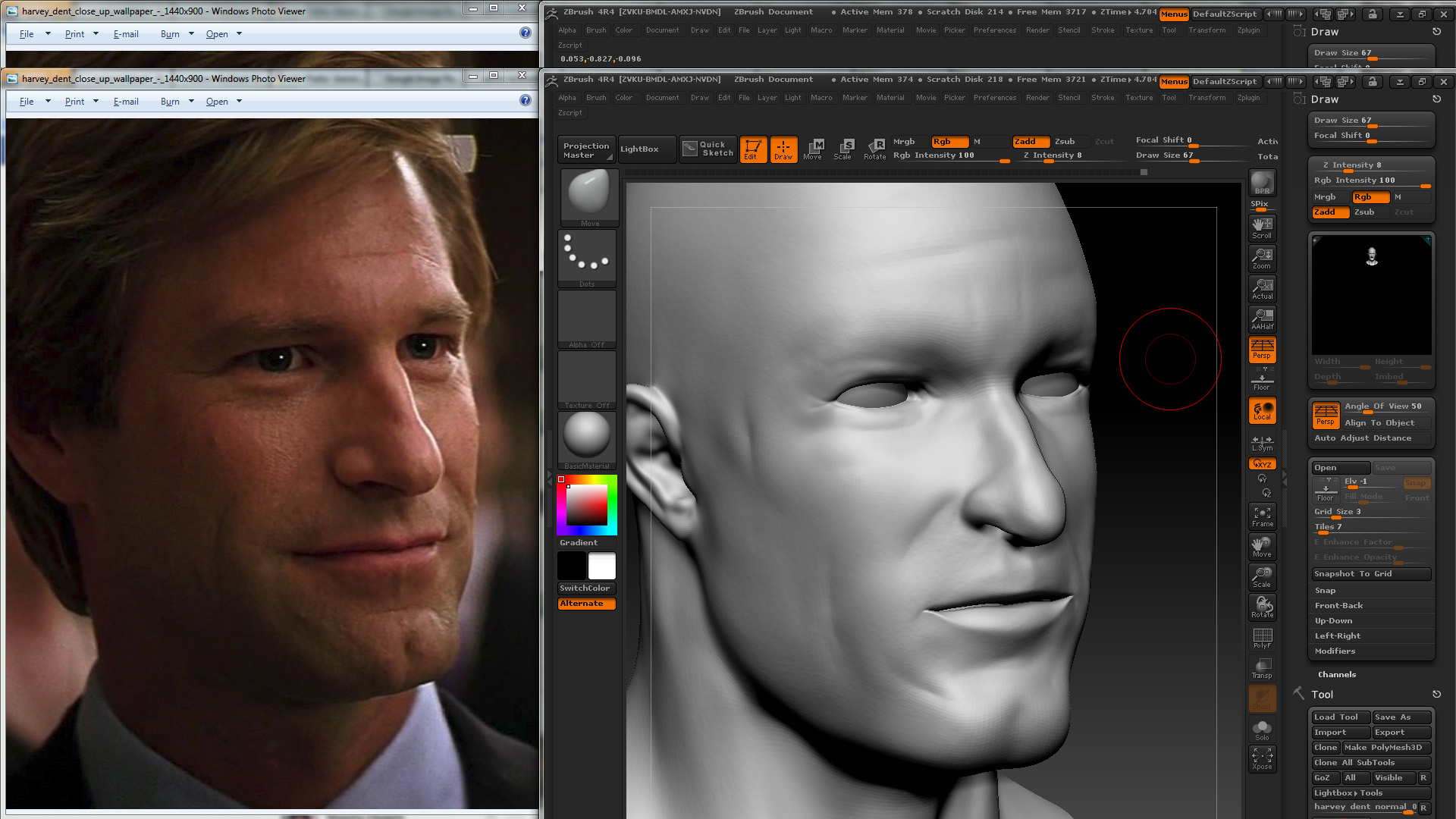
Task: Open Material menu in front ZBrush window
Action: pyautogui.click(x=890, y=98)
